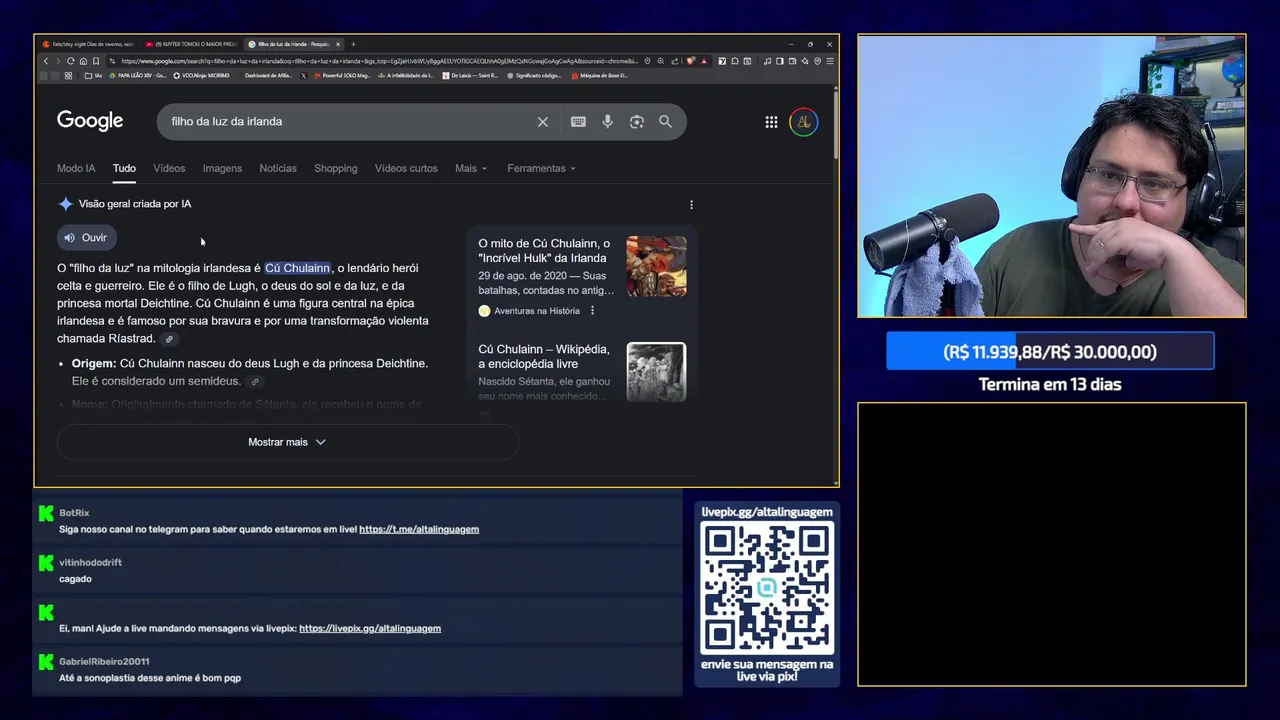Switch to RUYTER TOMOU O MAIOR browser tab
This screenshot has width=1280, height=720.
click(x=190, y=44)
